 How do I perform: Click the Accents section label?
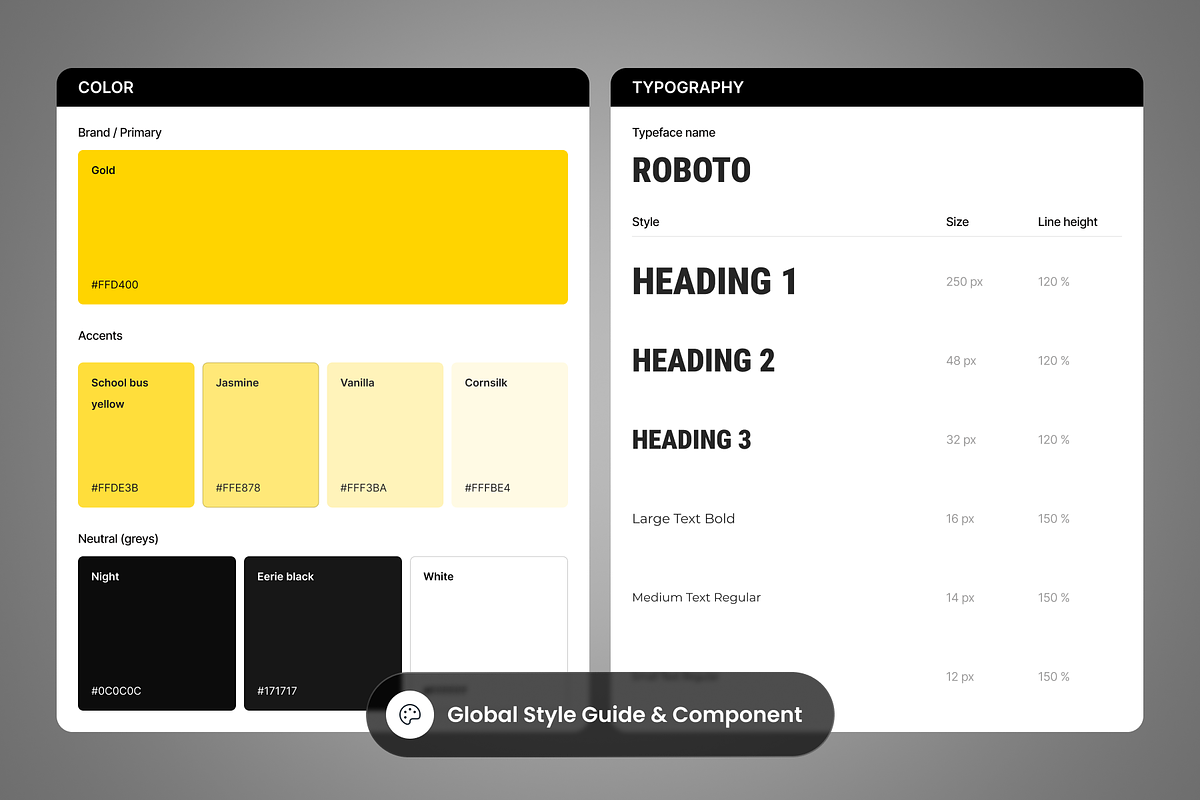tap(100, 335)
